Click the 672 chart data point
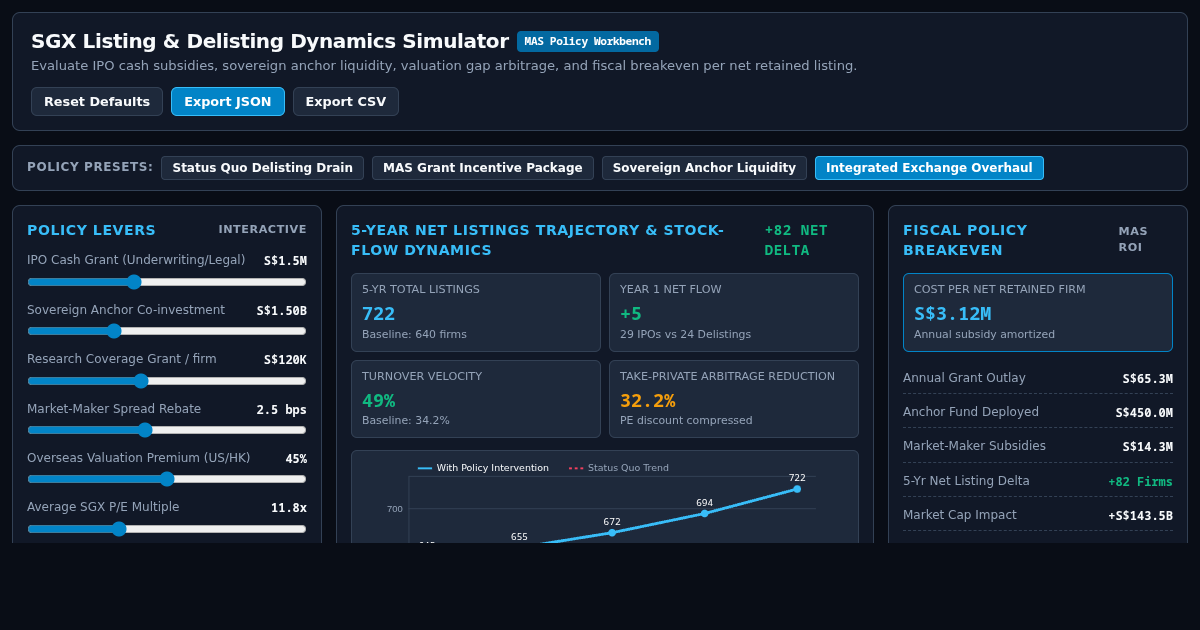This screenshot has height=630, width=1200. 612,532
